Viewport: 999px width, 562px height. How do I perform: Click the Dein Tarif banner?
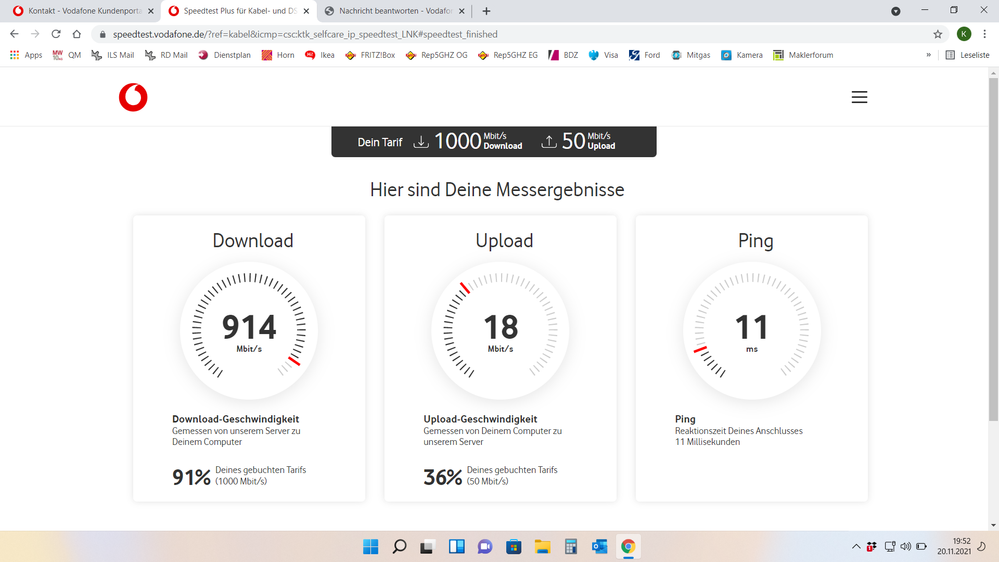494,141
